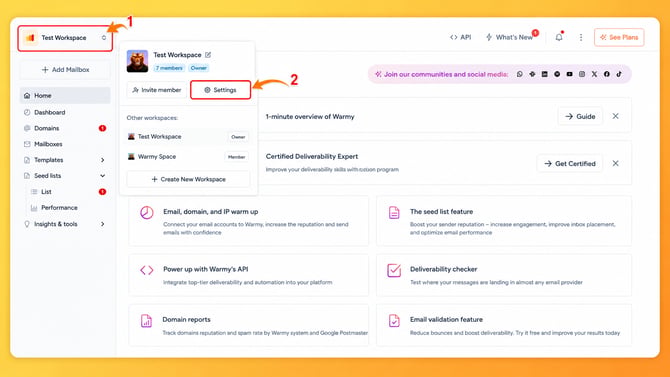The height and width of the screenshot is (377, 670).
Task: Open the API link in the header
Action: [460, 37]
